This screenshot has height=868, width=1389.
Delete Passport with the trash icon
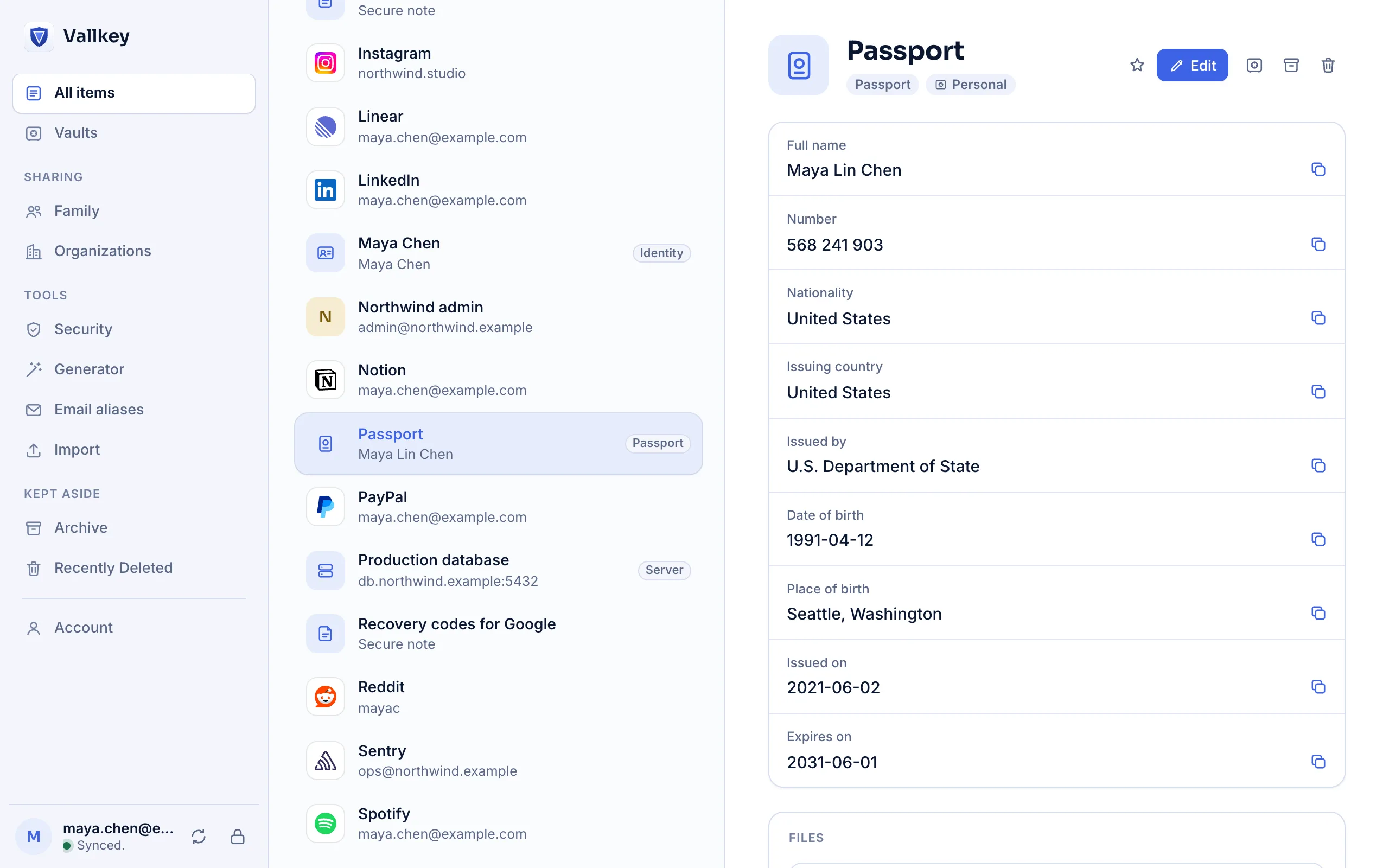(1328, 65)
